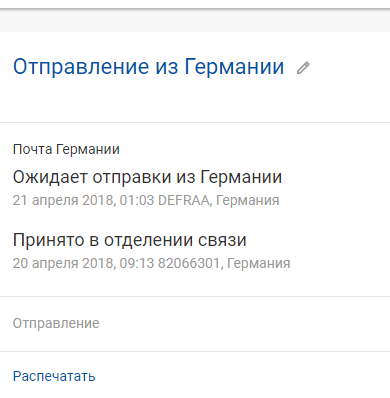Image resolution: width=390 pixels, height=398 pixels.
Task: Open the Распечатать print link
Action: tap(54, 376)
